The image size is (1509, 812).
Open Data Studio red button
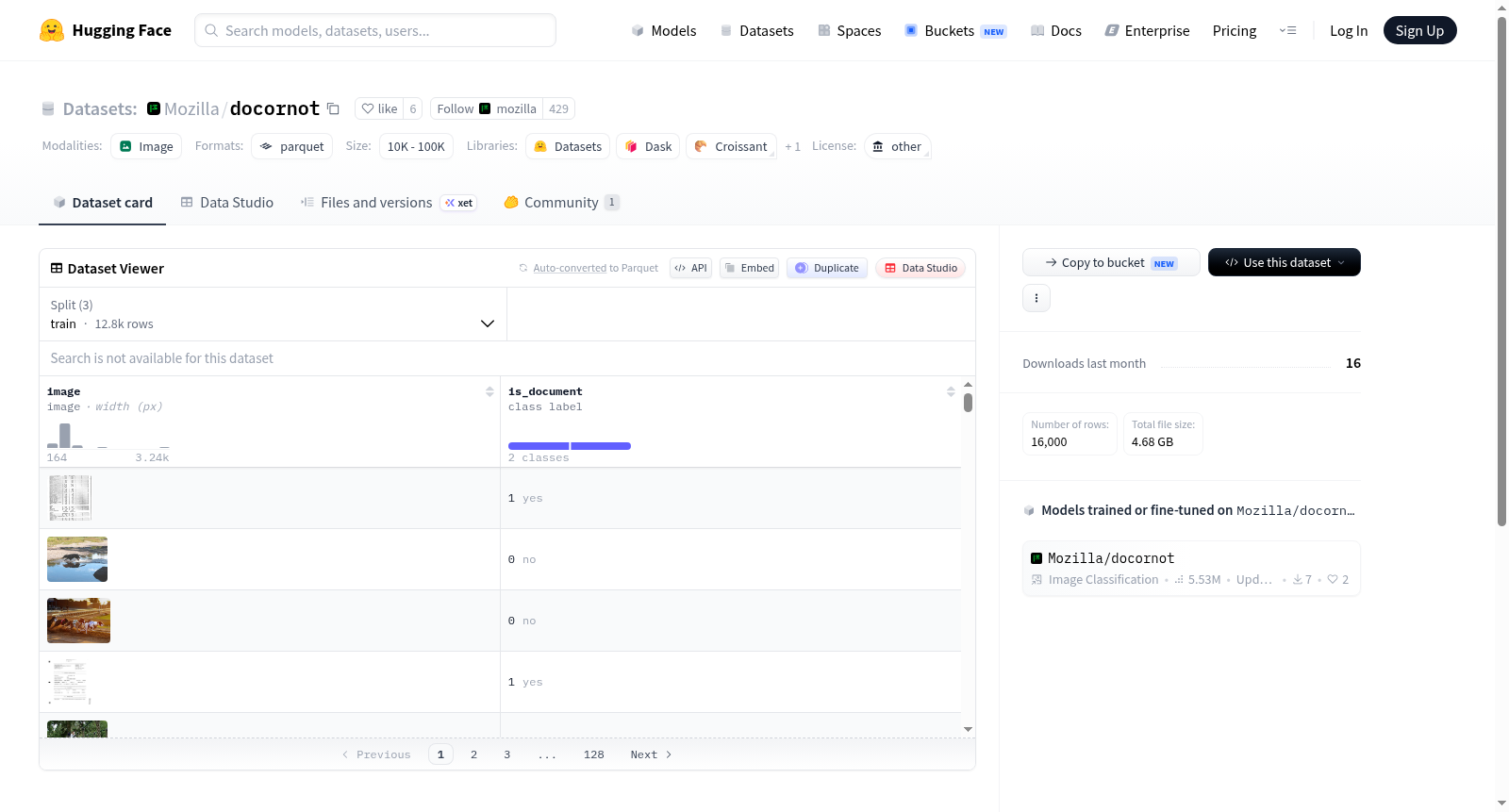[920, 268]
